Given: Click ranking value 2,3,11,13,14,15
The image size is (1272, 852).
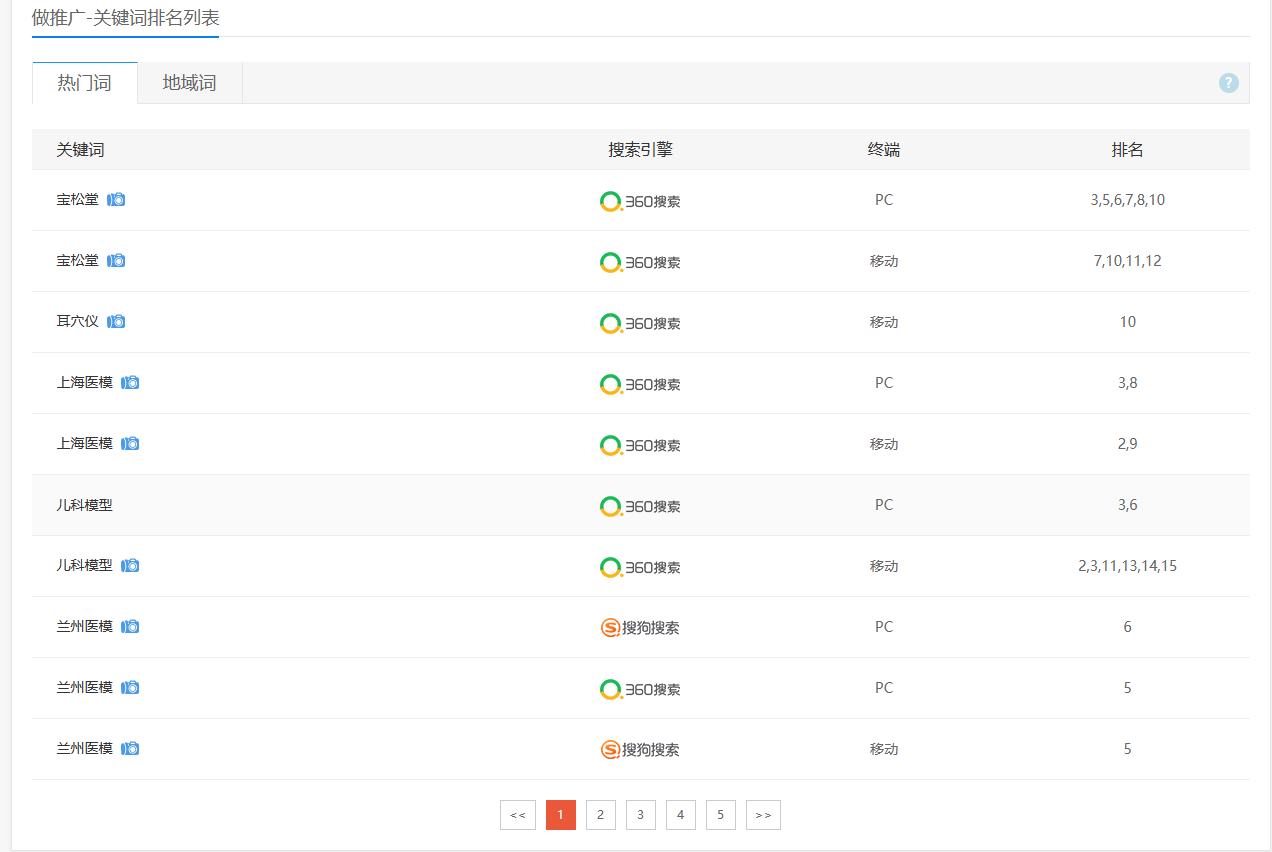Looking at the screenshot, I should (x=1128, y=566).
